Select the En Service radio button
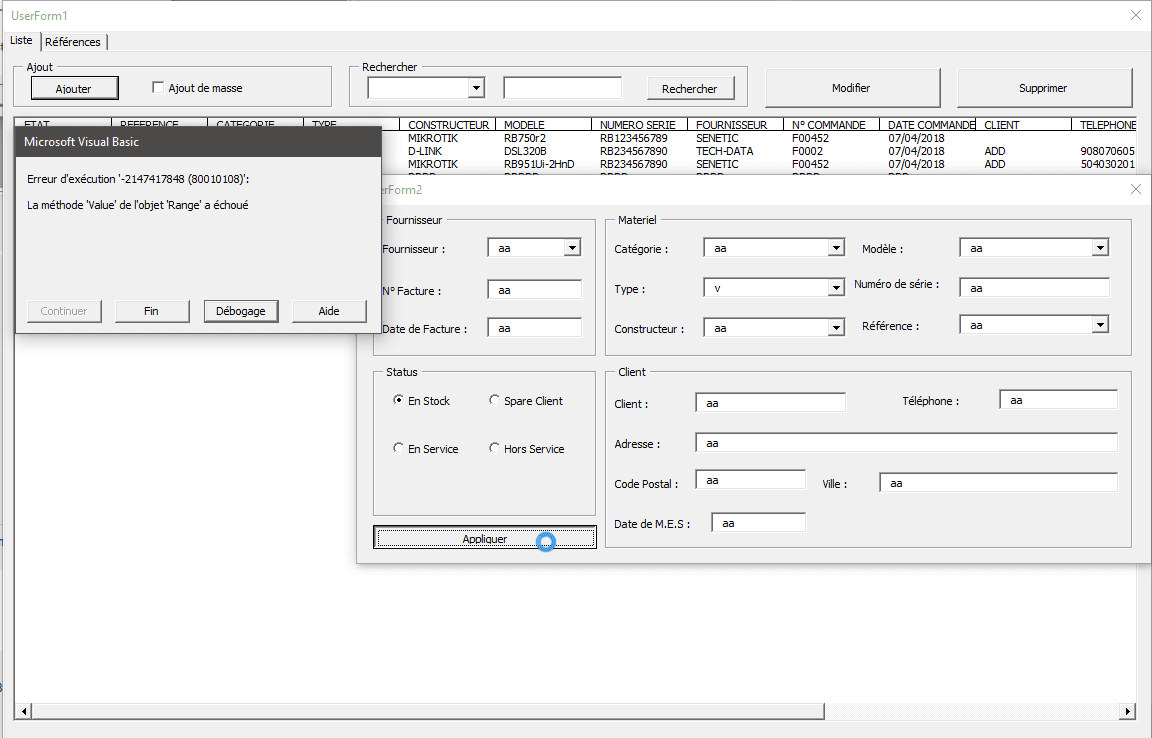 point(399,449)
